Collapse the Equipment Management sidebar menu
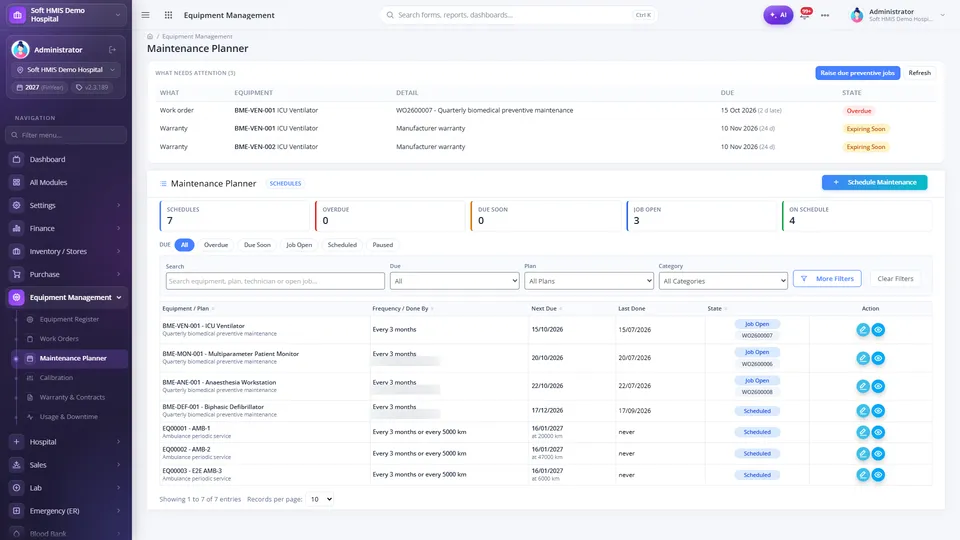The height and width of the screenshot is (540, 960). tap(66, 298)
